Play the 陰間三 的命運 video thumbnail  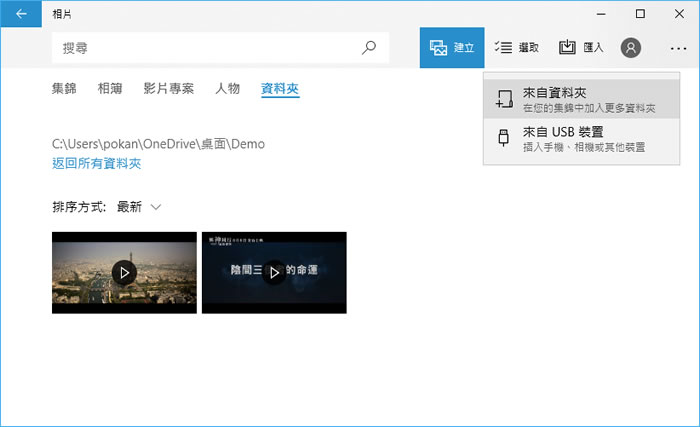274,272
